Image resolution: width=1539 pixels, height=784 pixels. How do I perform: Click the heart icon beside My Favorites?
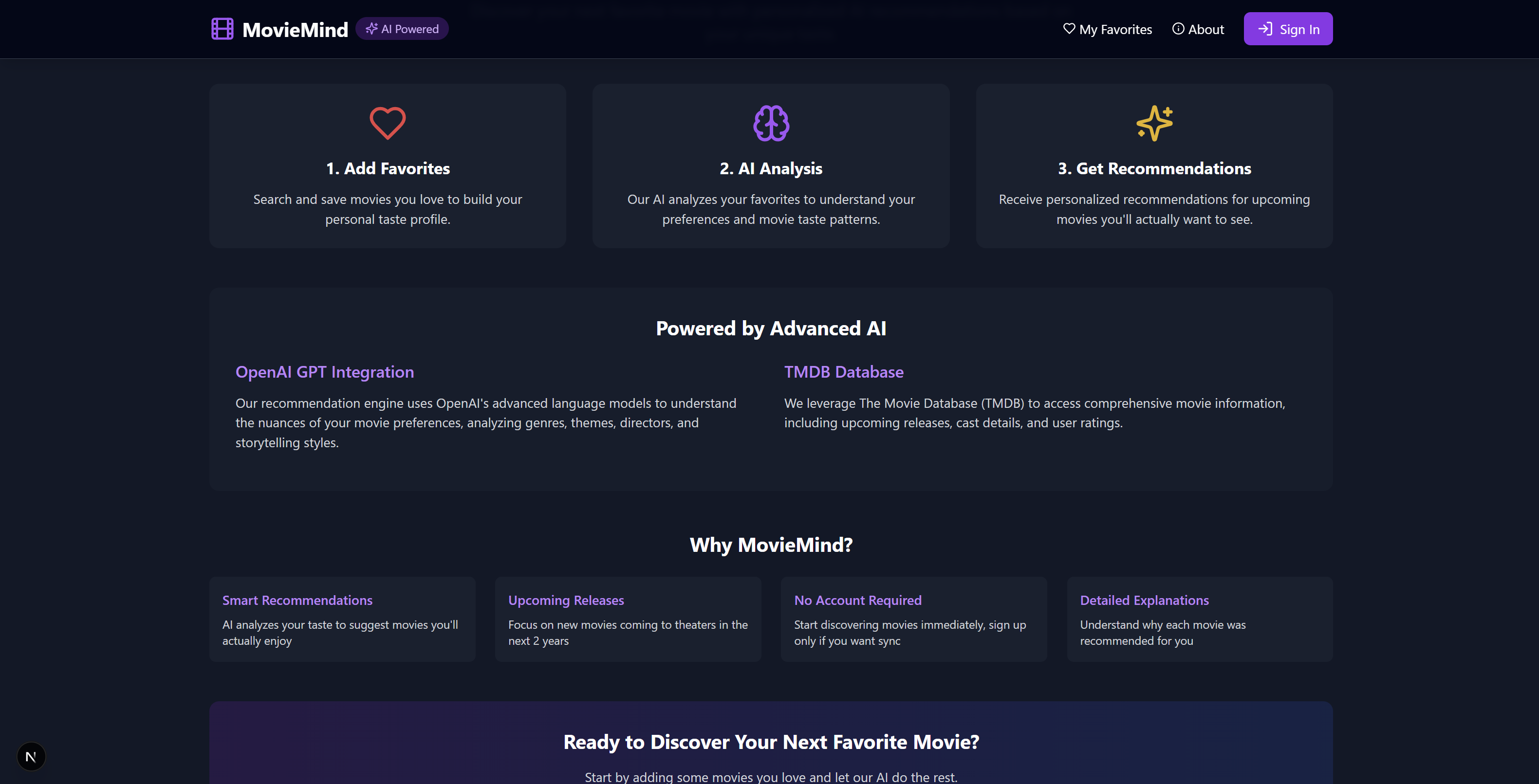click(1069, 29)
